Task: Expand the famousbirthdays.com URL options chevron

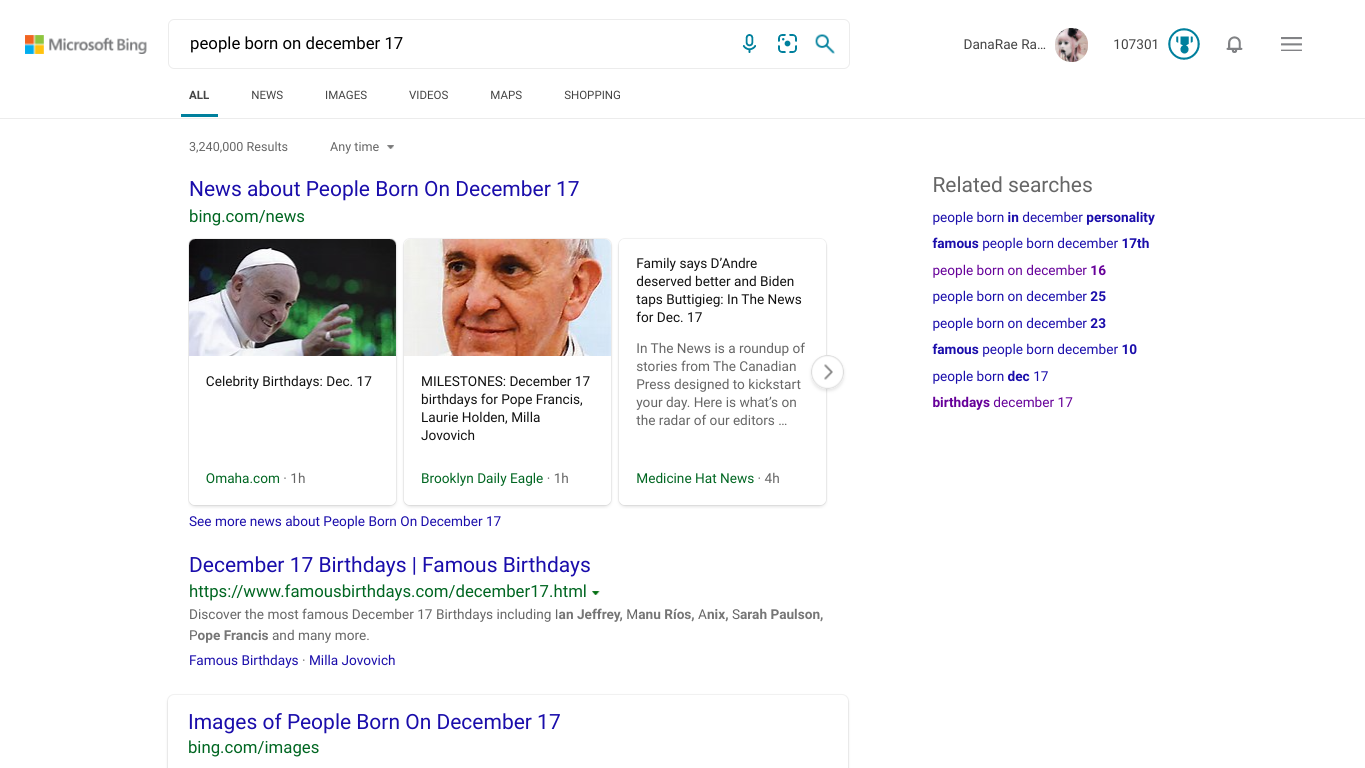Action: 597,592
